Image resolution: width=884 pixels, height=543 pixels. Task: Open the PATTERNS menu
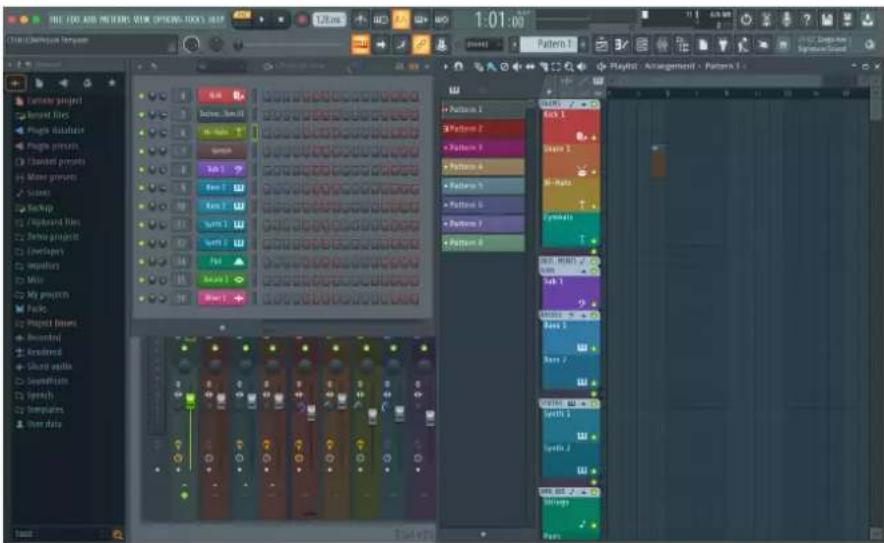coord(115,20)
